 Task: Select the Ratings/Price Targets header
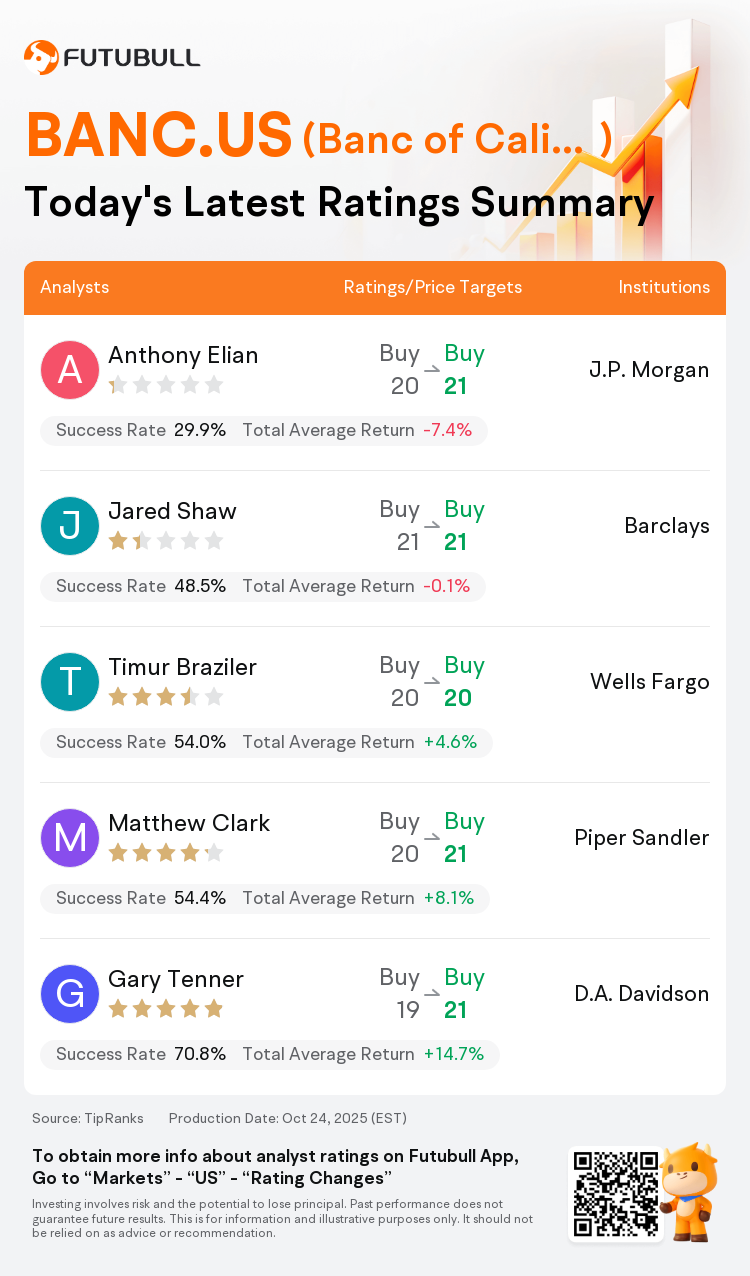(432, 287)
